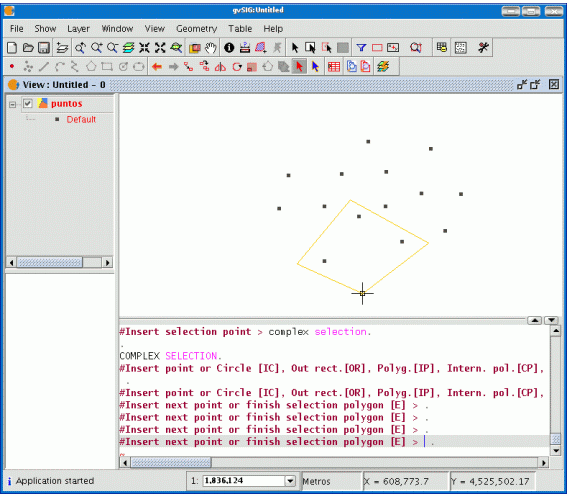This screenshot has height=496, width=569.
Task: Select the Rotate geometry tool
Action: (237, 67)
